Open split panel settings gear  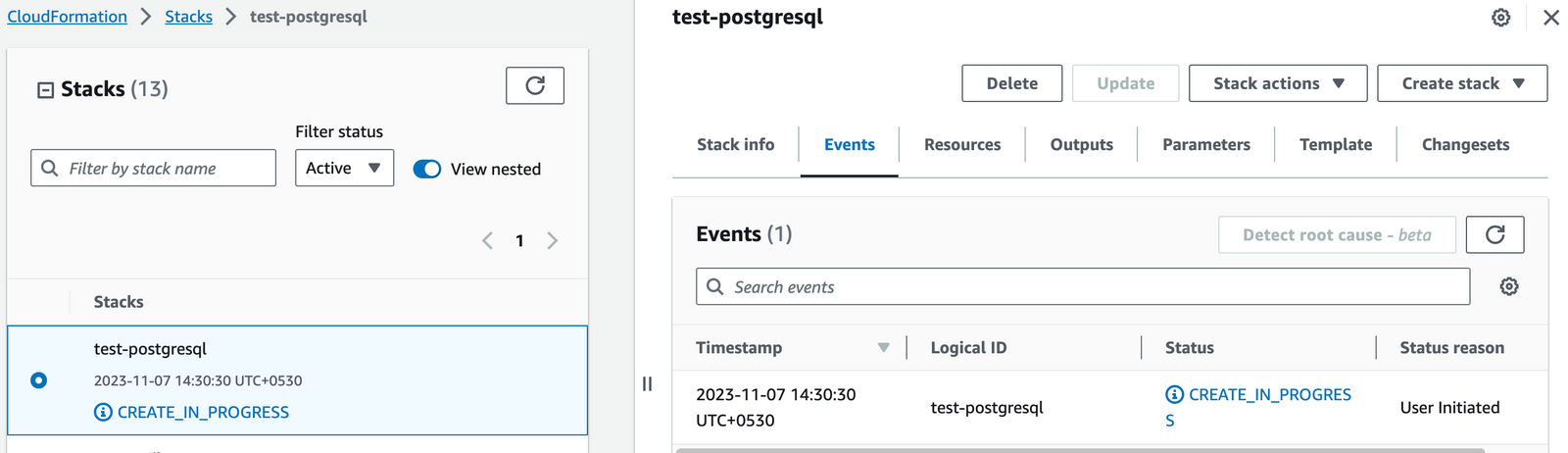pyautogui.click(x=1500, y=18)
